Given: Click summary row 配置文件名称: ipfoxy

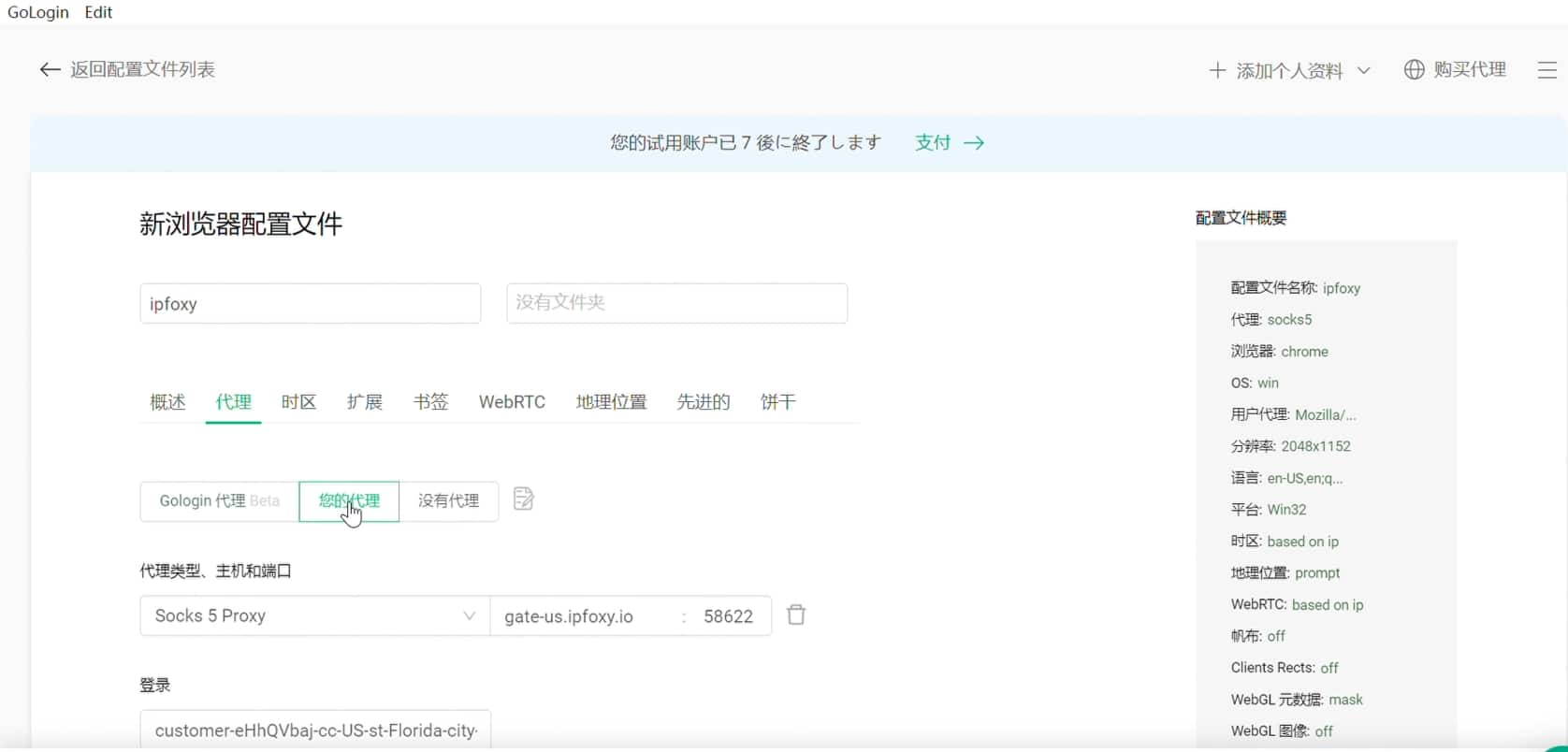Looking at the screenshot, I should click(1296, 288).
